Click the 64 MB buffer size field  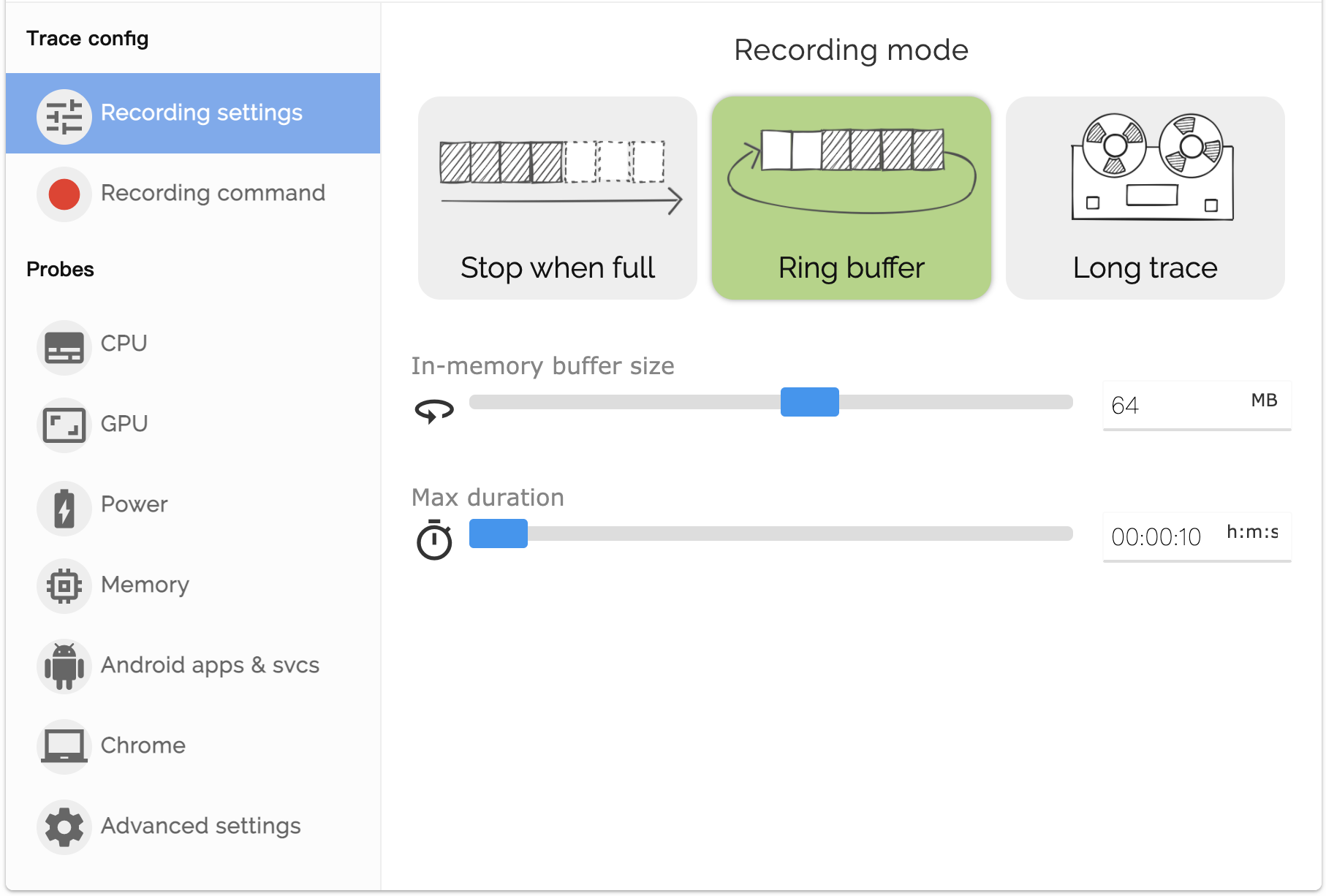[x=1197, y=406]
